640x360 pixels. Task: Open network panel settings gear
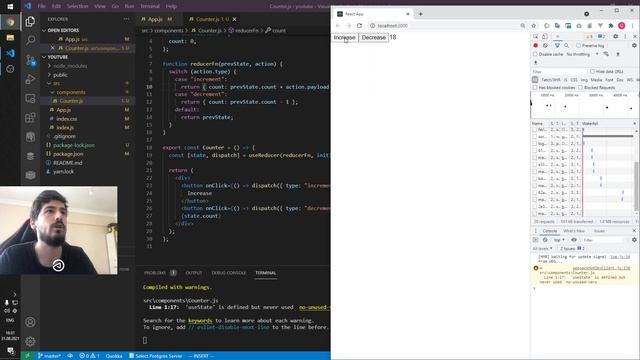[634, 45]
